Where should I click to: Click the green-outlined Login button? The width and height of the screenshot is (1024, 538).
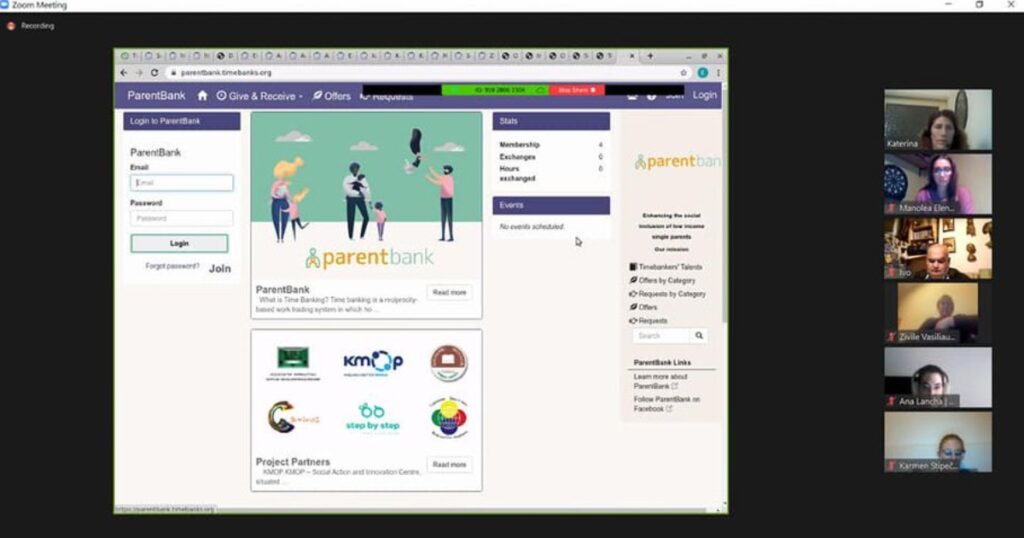[179, 243]
